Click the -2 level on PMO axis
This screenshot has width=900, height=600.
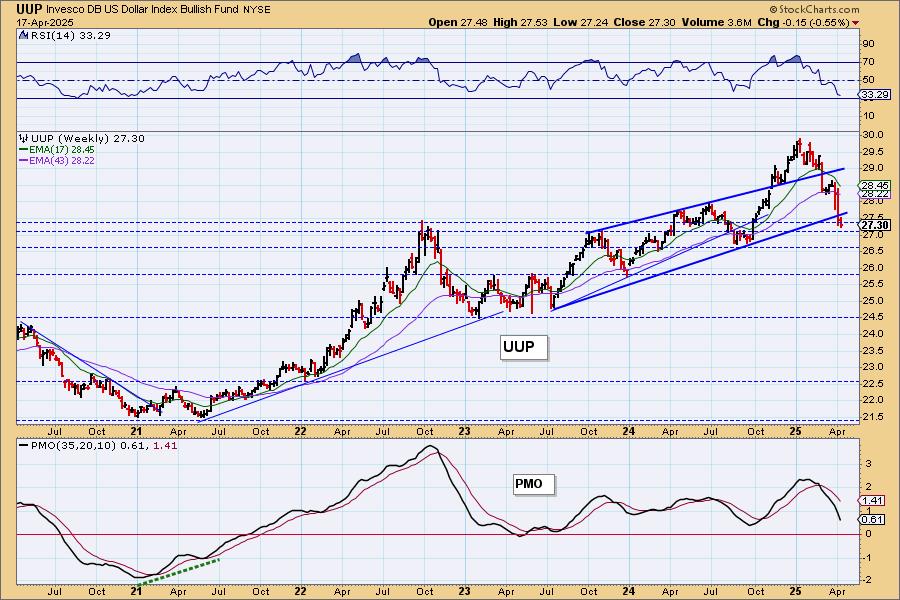point(867,580)
